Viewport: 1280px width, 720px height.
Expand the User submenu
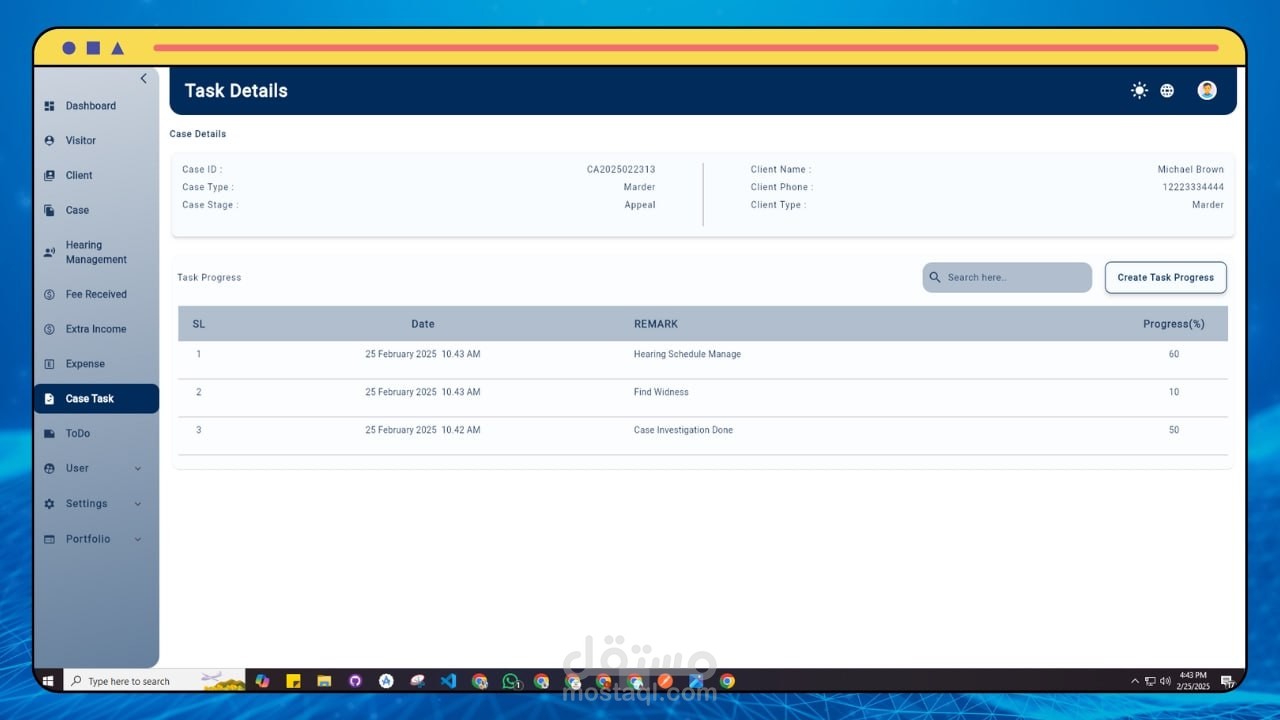pyautogui.click(x=138, y=469)
